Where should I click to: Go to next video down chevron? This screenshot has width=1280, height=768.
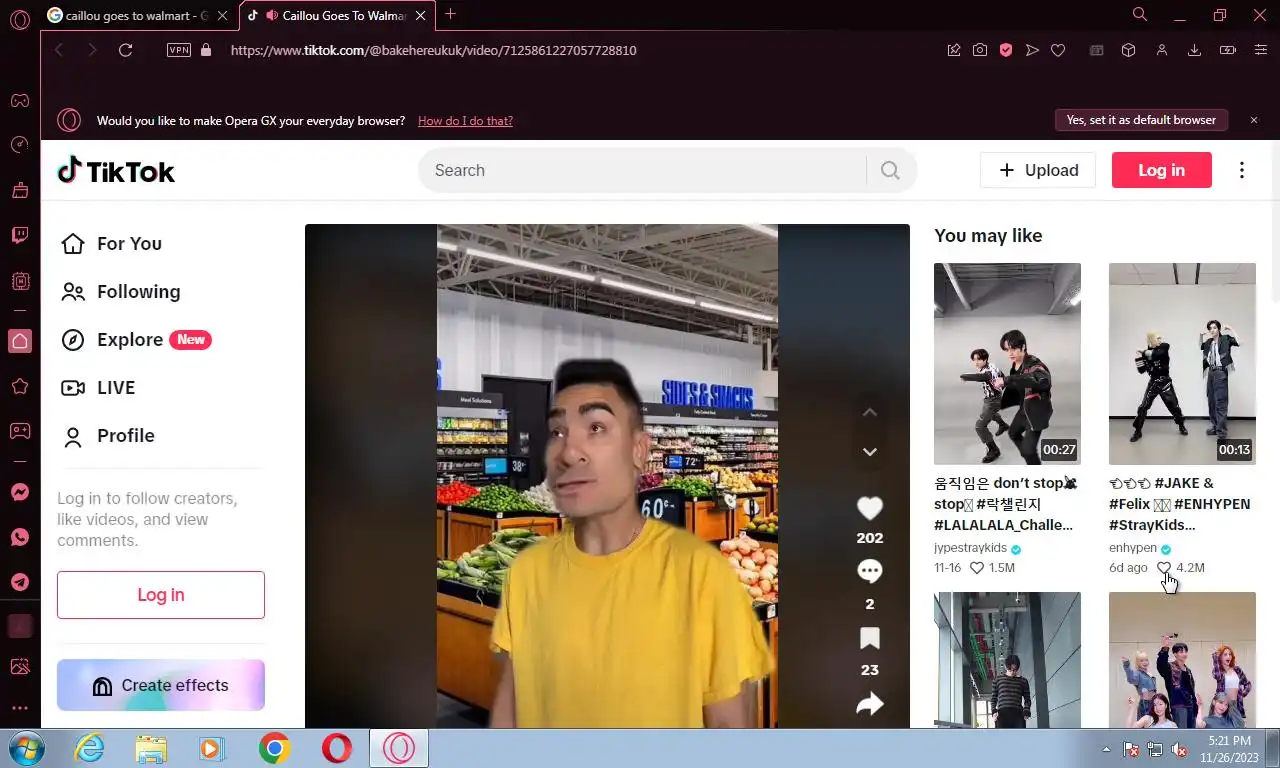[870, 452]
